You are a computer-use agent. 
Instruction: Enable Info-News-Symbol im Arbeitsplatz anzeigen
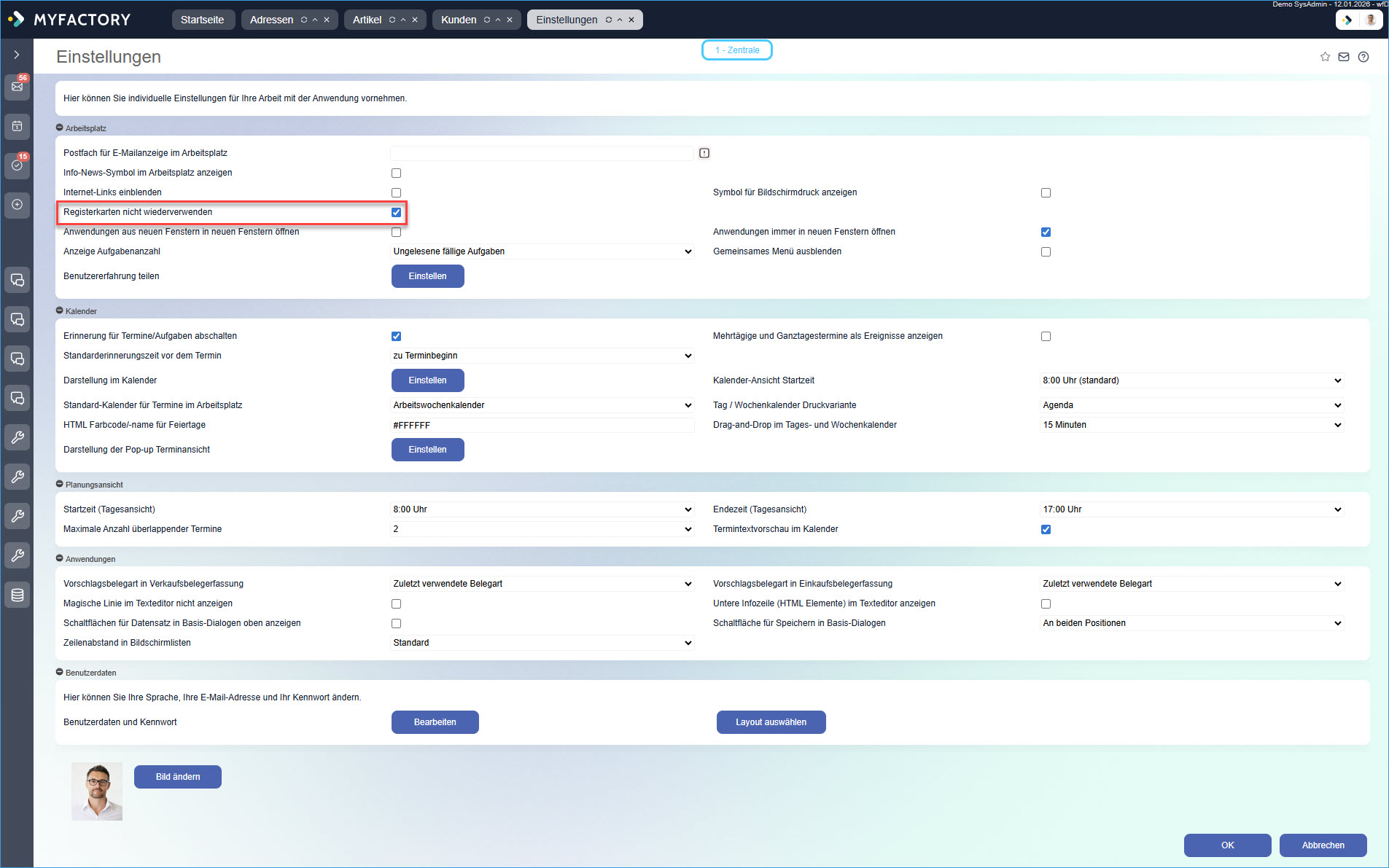(396, 173)
